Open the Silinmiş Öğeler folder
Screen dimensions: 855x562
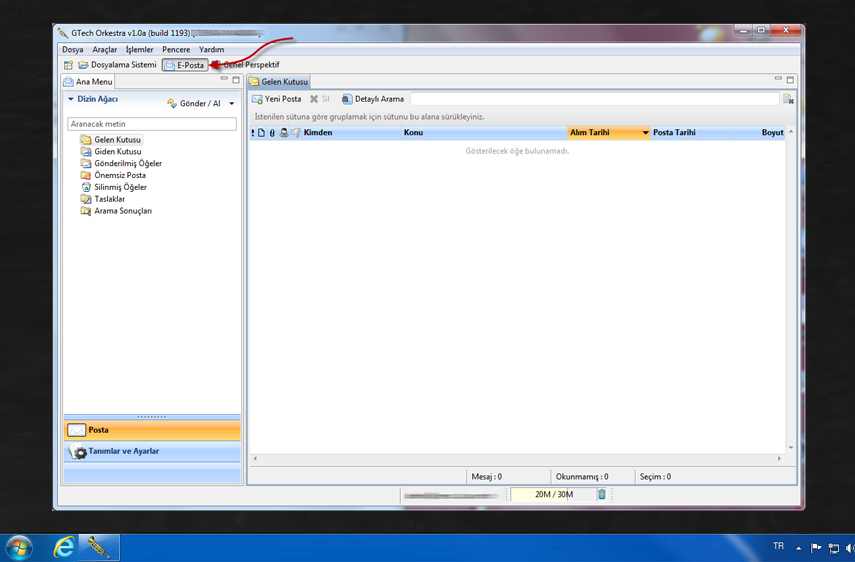(x=120, y=187)
